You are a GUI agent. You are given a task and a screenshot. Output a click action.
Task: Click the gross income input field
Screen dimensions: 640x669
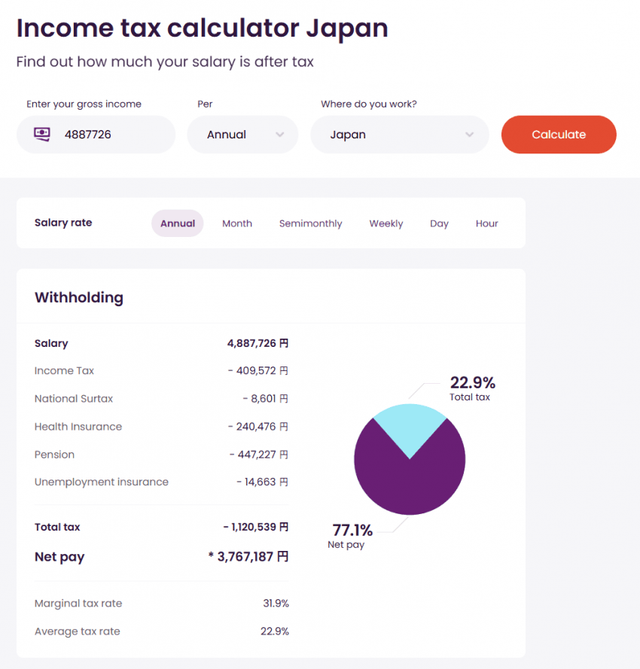click(110, 134)
